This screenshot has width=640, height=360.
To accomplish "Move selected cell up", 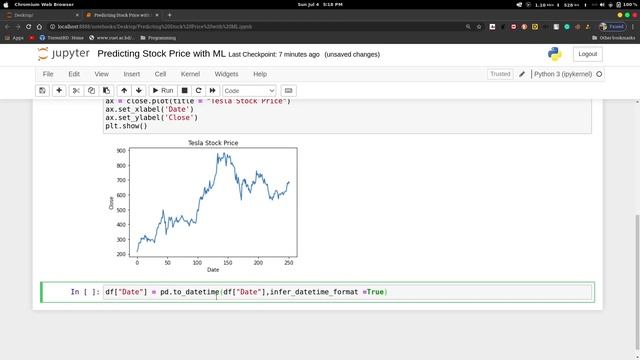I will 124,91.
